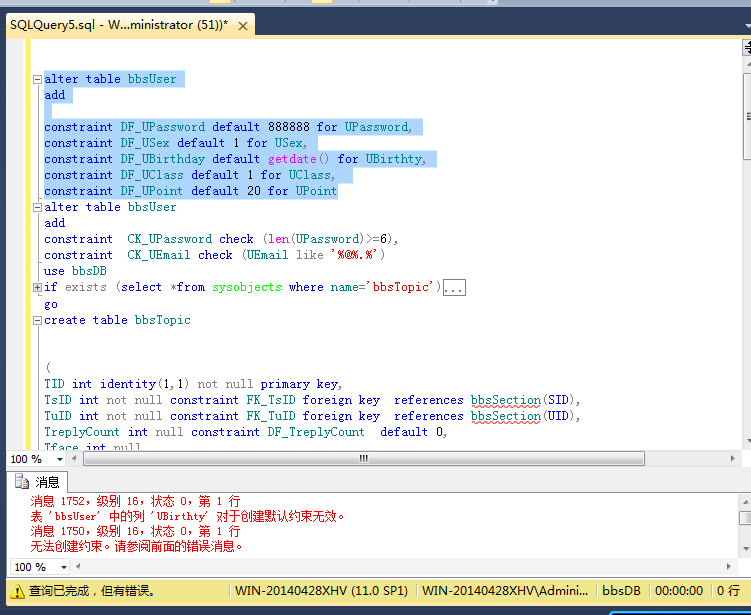Image resolution: width=751 pixels, height=615 pixels.
Task: Place cursor on the 'use bbsDB' line
Action: pyautogui.click(x=75, y=271)
